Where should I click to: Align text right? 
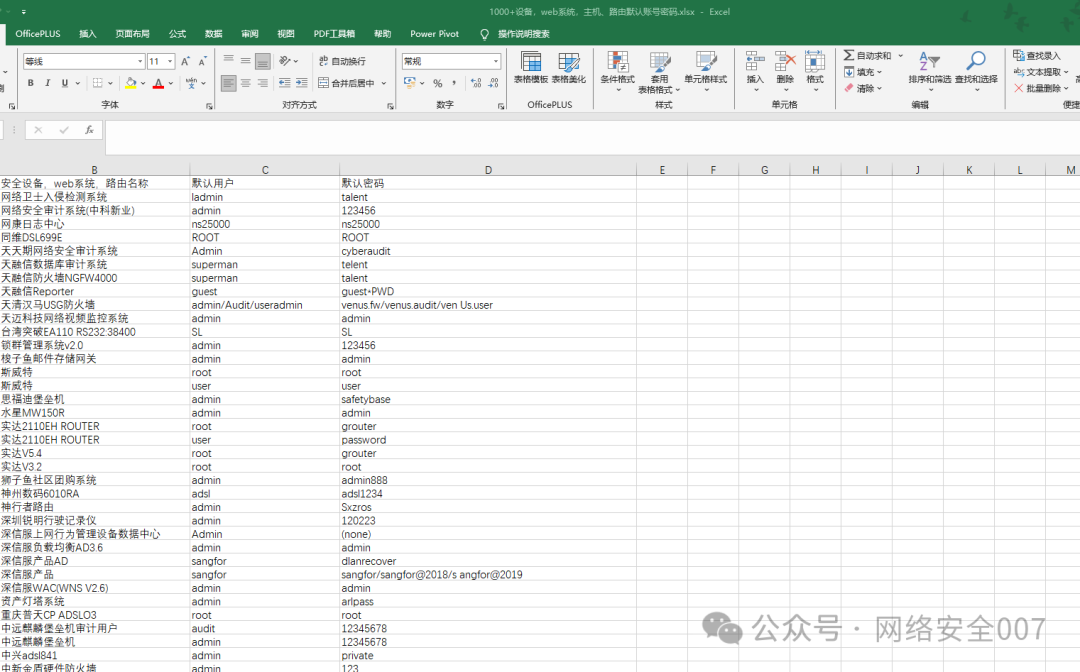click(x=262, y=83)
